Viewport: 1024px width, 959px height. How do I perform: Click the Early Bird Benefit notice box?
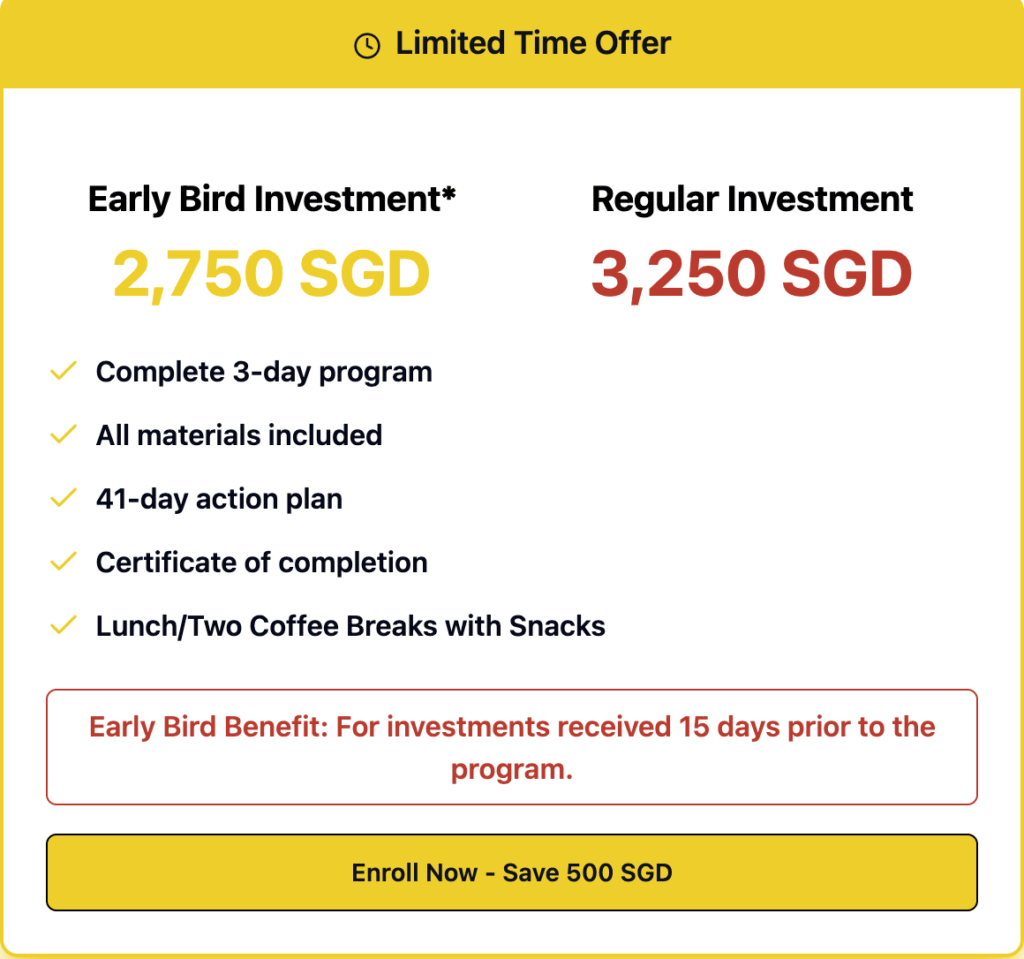click(x=511, y=747)
